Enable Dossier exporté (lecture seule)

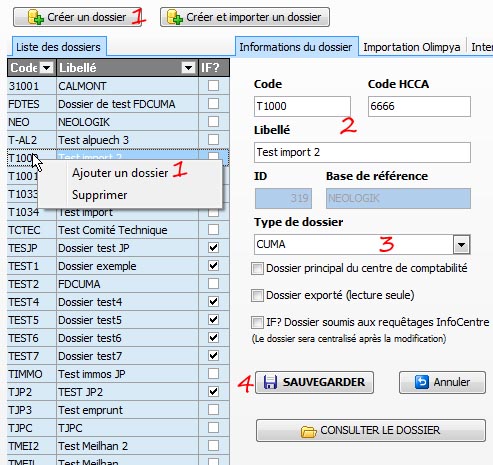pos(257,295)
